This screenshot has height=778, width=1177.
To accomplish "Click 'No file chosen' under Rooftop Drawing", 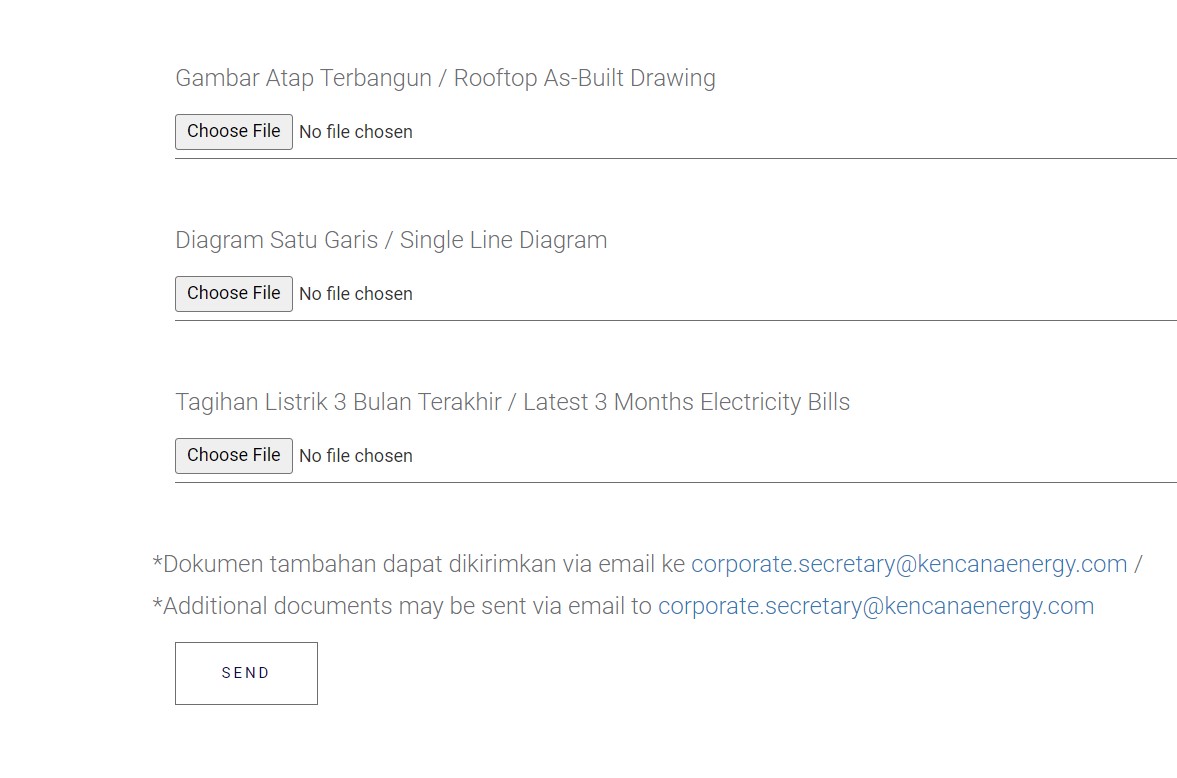I will click(356, 132).
